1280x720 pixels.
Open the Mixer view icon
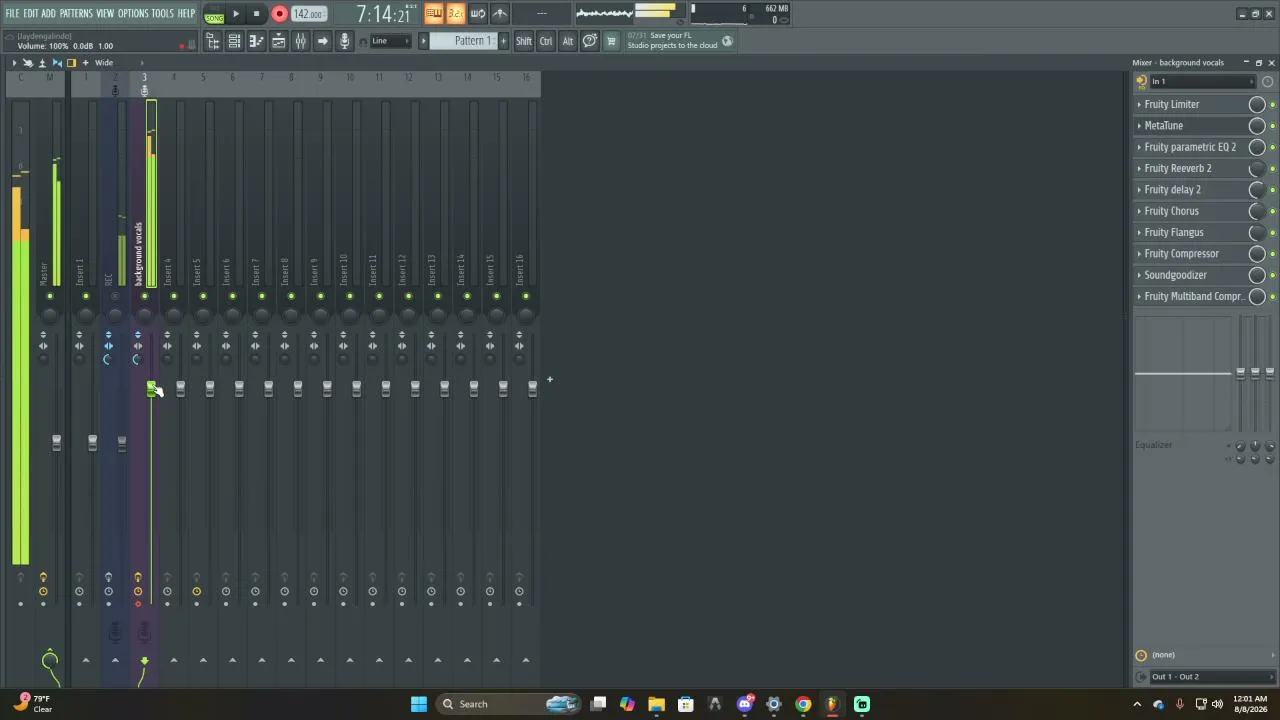pyautogui.click(x=300, y=41)
